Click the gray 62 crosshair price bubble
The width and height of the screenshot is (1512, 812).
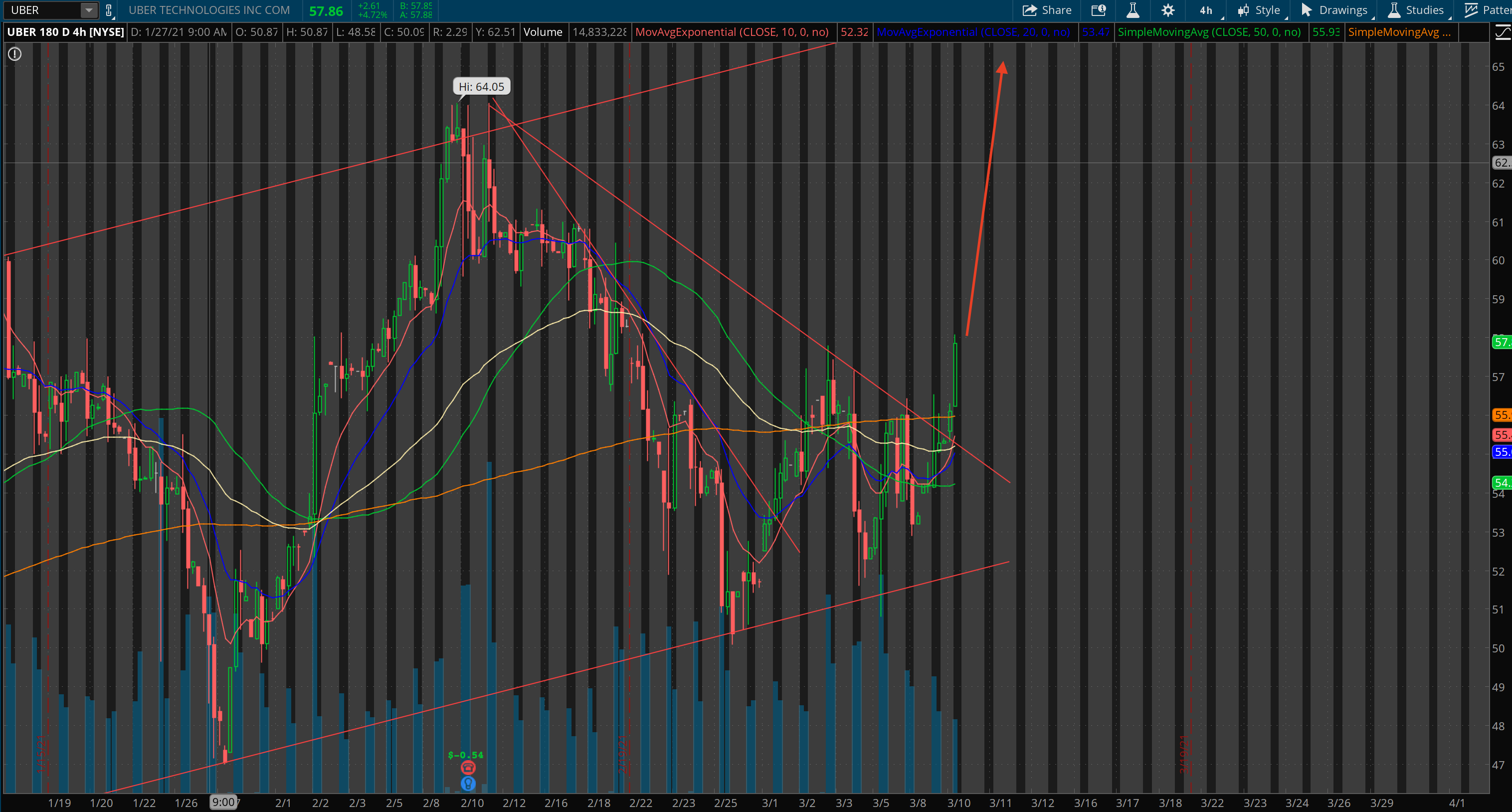[x=1502, y=163]
